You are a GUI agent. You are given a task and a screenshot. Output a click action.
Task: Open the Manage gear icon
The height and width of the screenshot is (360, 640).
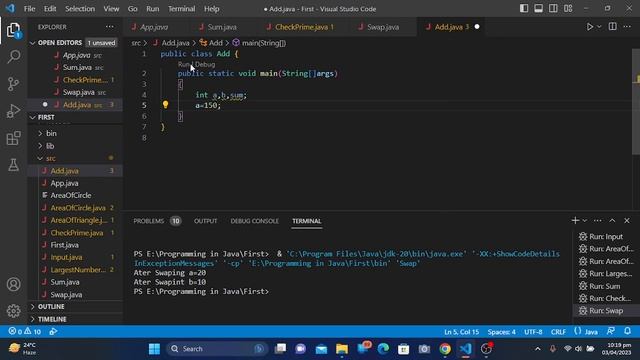pos(13,311)
